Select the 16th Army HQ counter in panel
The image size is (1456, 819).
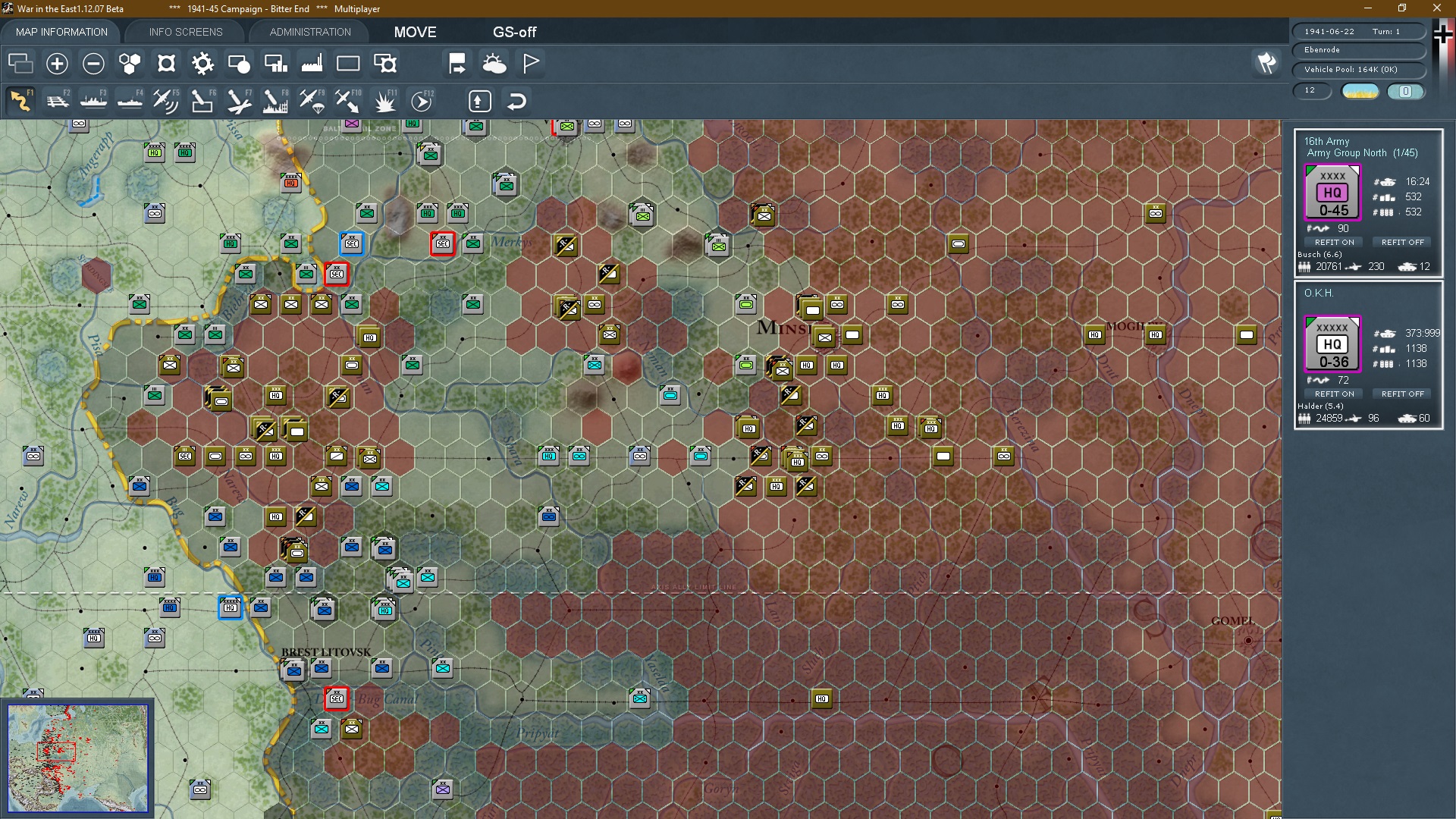point(1332,193)
